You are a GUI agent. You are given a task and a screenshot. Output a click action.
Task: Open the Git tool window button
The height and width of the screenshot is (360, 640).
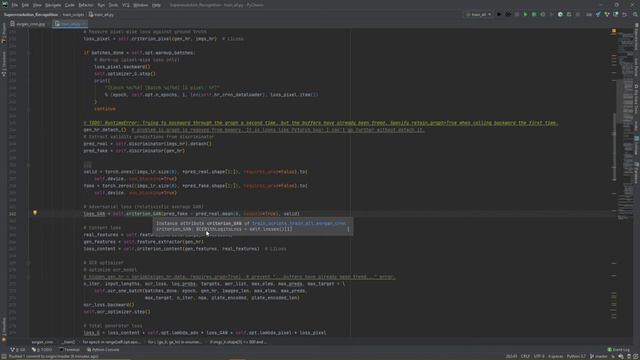click(x=17, y=350)
